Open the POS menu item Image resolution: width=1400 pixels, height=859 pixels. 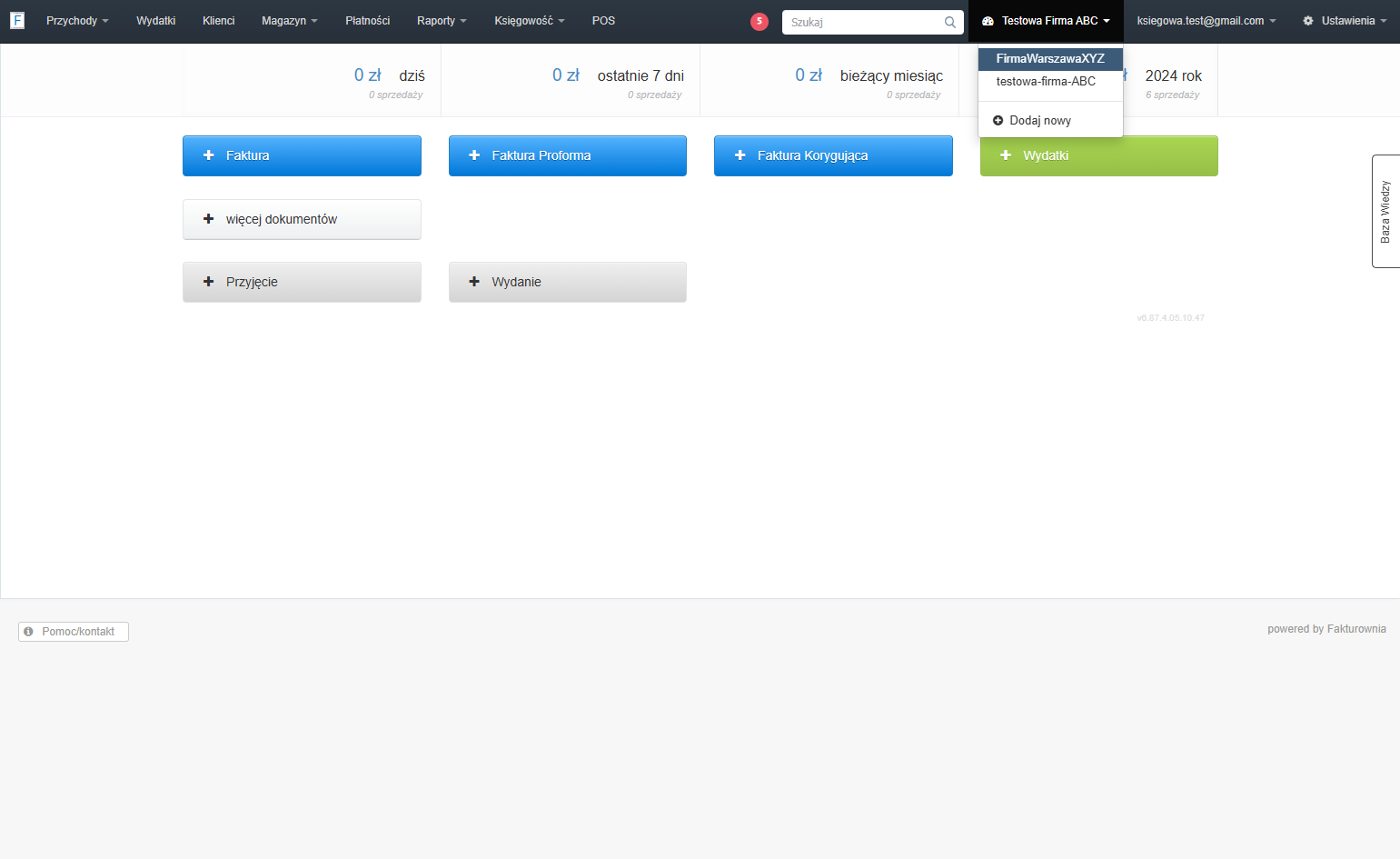pyautogui.click(x=603, y=20)
